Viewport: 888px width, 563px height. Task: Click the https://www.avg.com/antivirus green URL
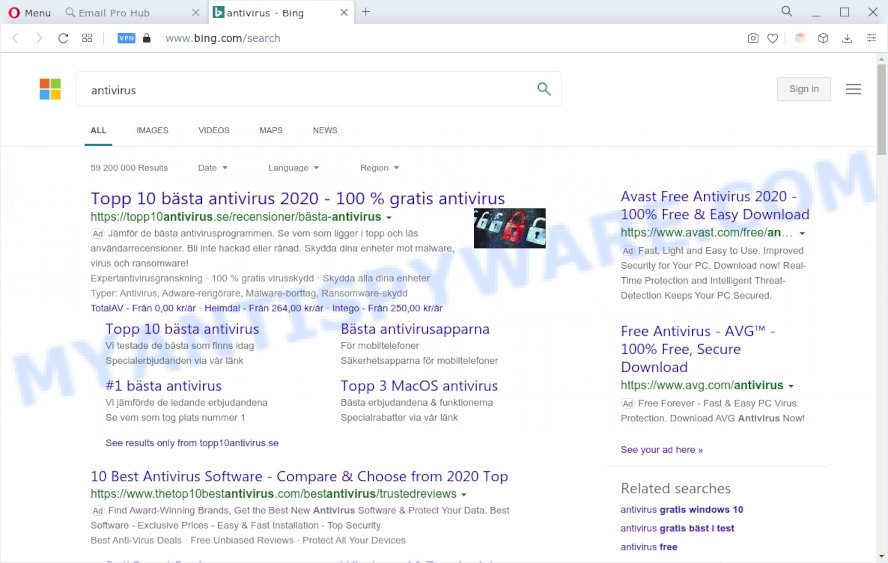[702, 385]
